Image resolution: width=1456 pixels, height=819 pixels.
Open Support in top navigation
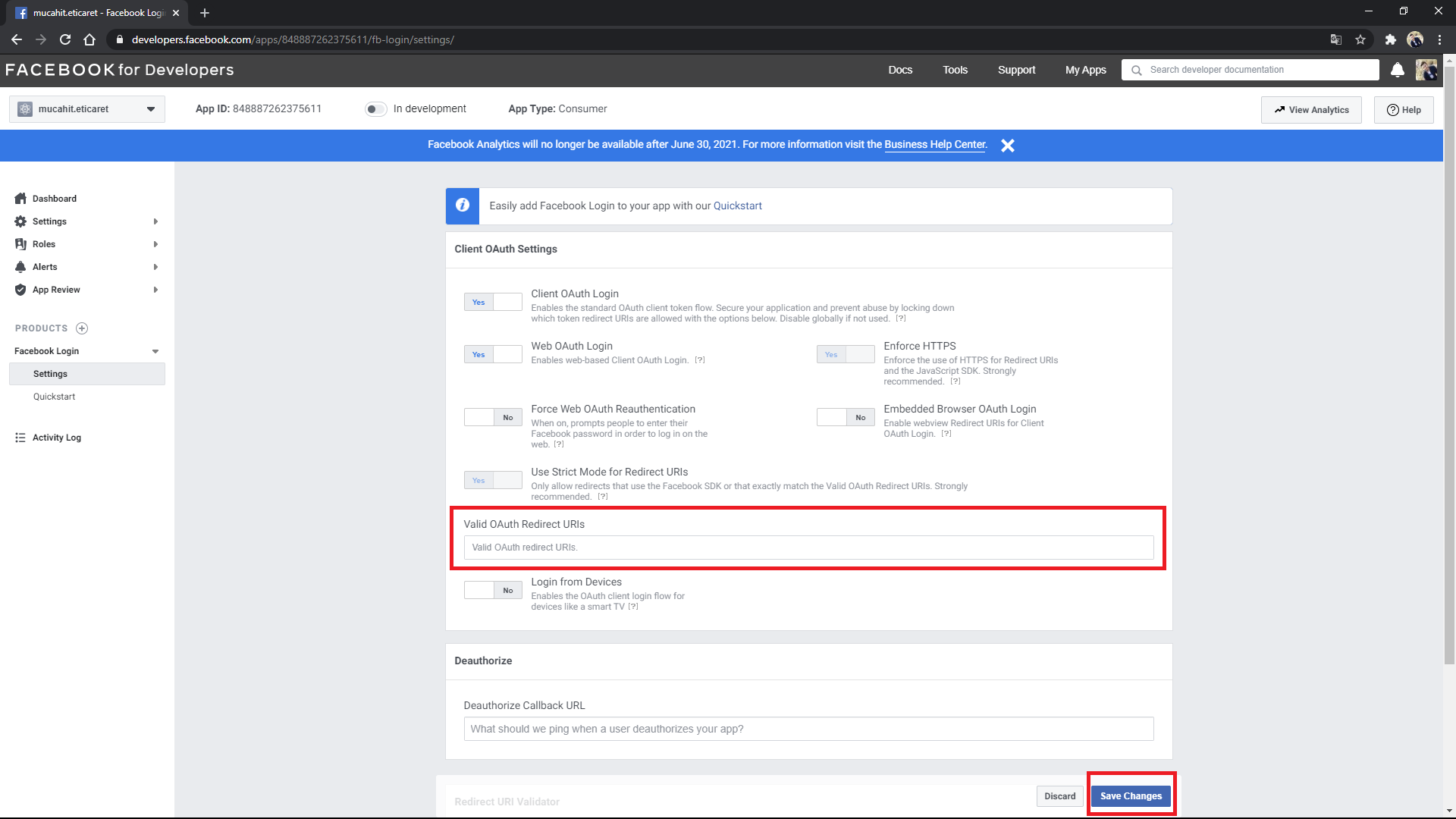(x=1016, y=70)
